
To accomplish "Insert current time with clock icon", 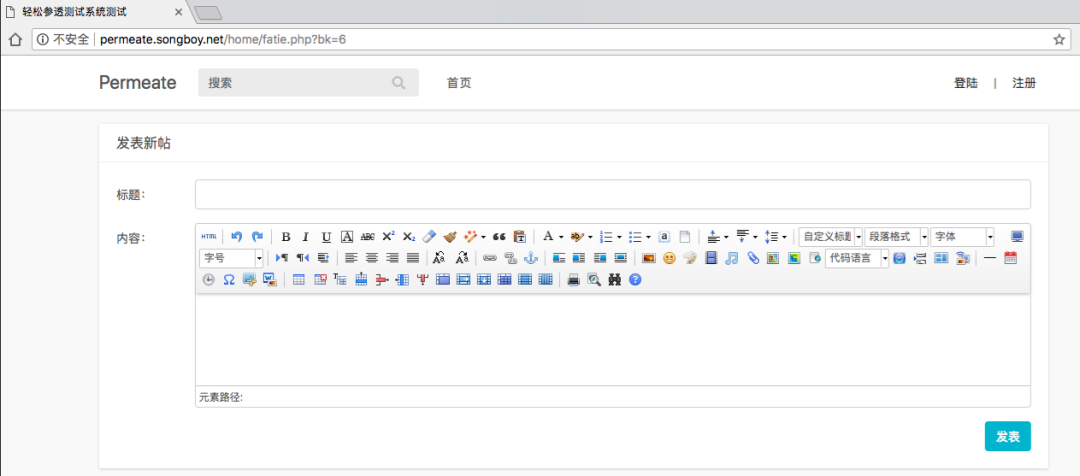I will tap(209, 280).
